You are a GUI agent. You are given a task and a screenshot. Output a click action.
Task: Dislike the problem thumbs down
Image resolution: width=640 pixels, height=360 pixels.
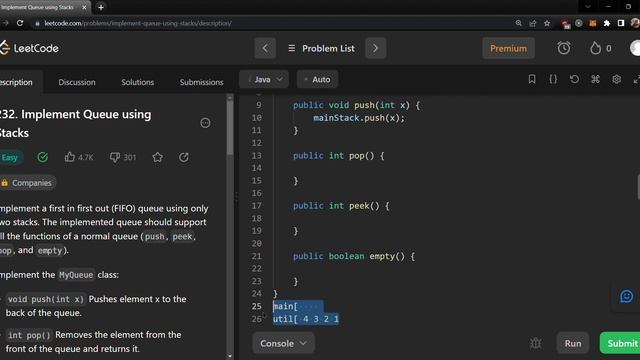click(x=115, y=157)
